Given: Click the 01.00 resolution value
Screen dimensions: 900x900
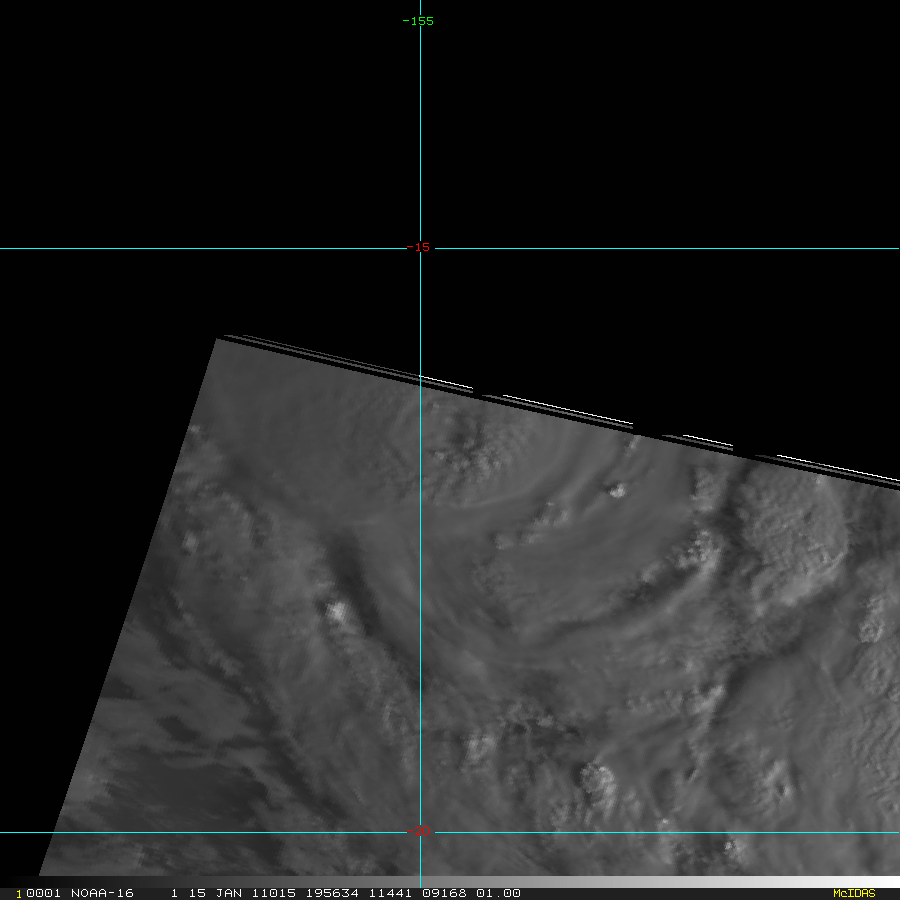Looking at the screenshot, I should (498, 893).
